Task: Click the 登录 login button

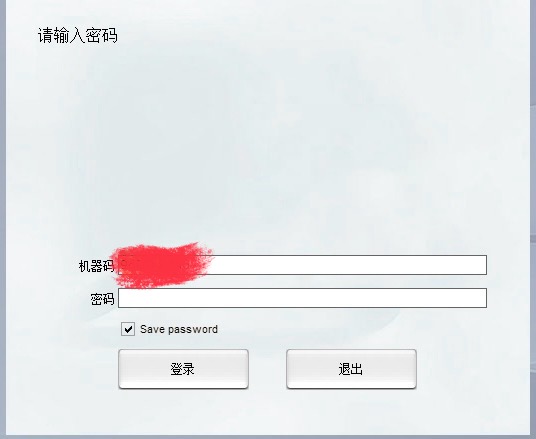Action: click(183, 369)
